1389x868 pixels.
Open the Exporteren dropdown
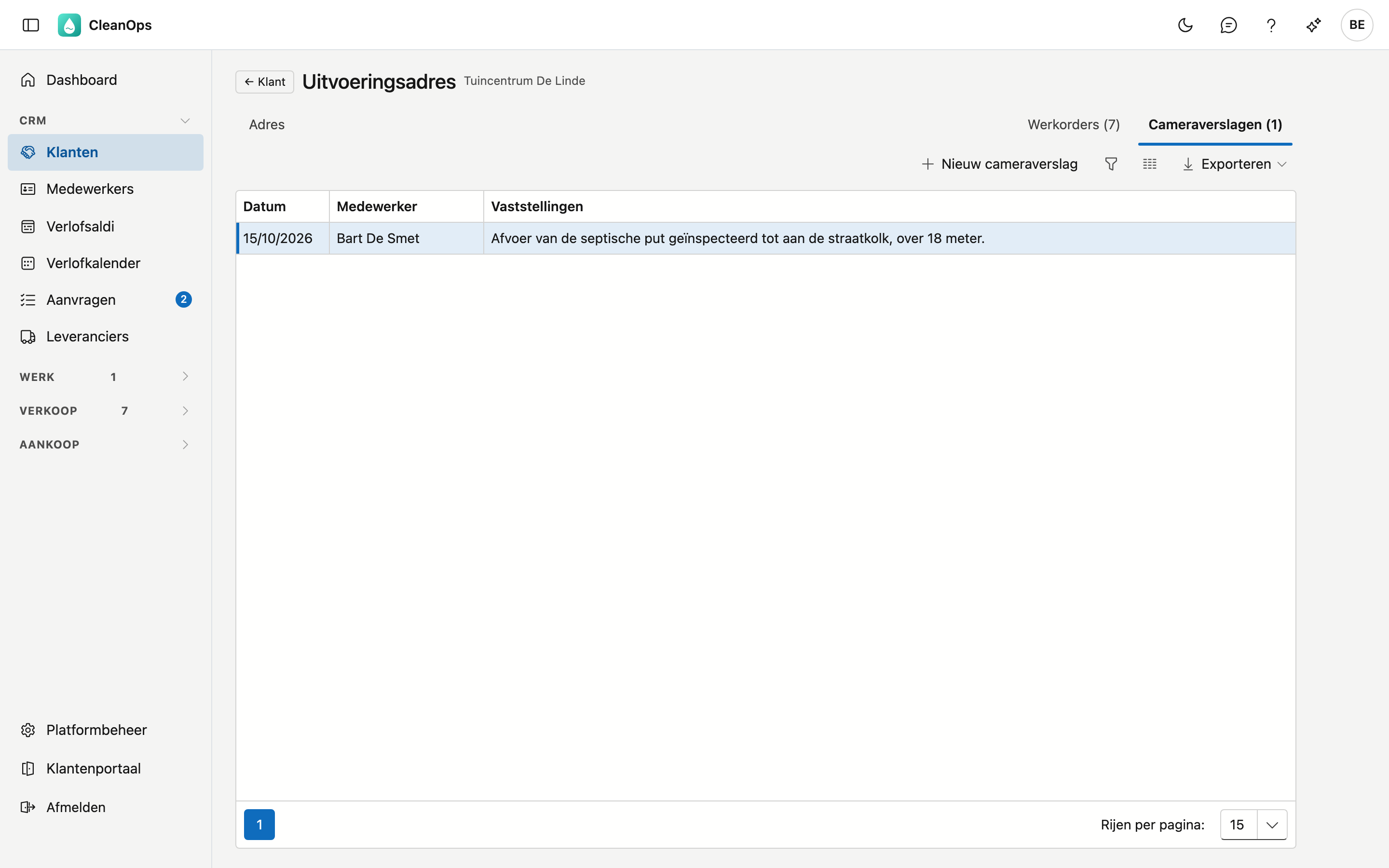[1235, 164]
